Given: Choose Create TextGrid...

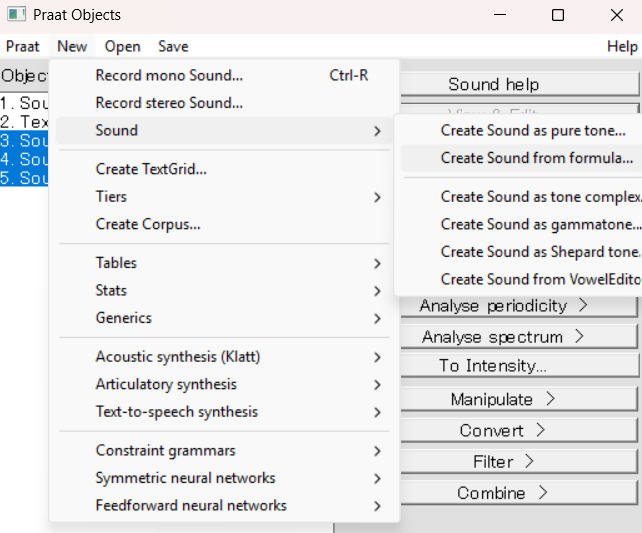Looking at the screenshot, I should 224,169.
